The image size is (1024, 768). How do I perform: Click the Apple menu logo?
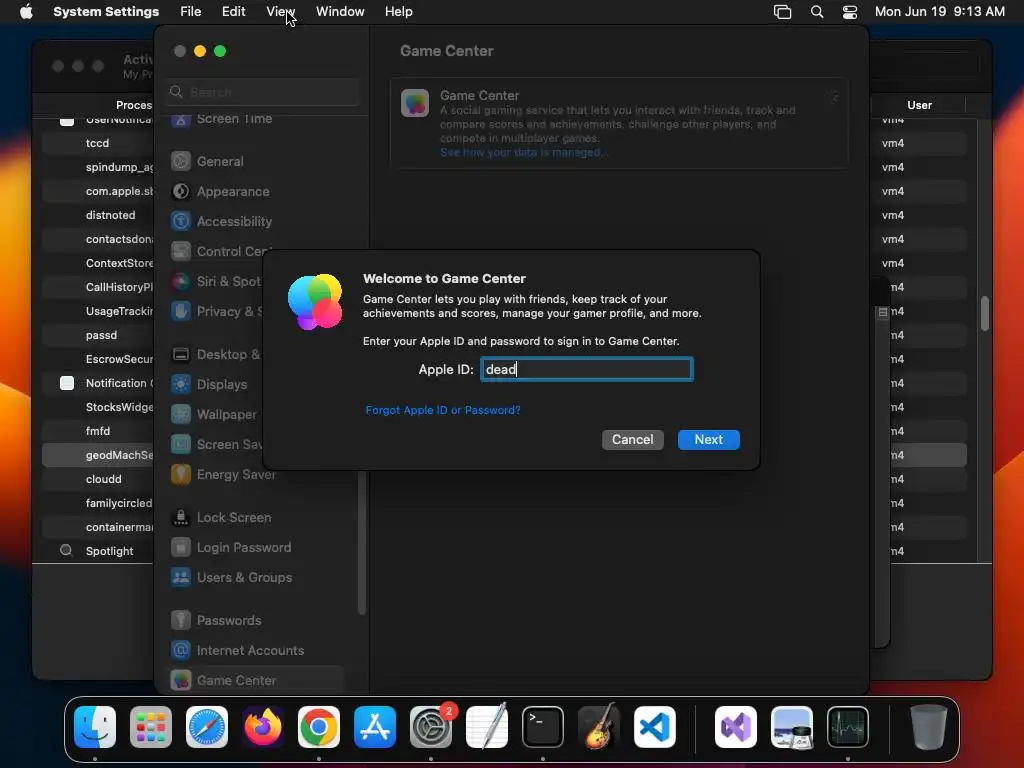26,12
